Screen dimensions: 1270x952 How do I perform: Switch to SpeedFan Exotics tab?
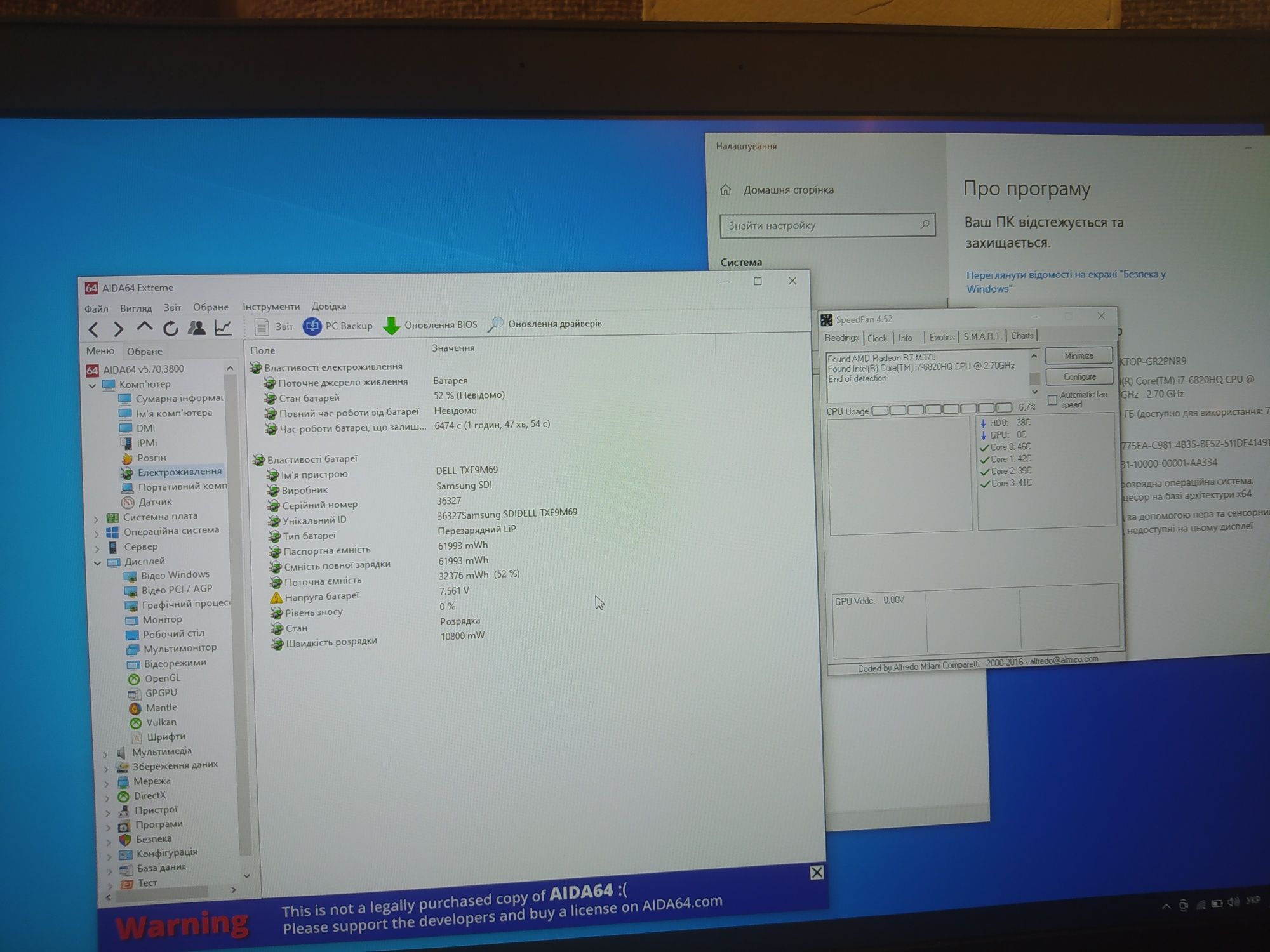[942, 337]
